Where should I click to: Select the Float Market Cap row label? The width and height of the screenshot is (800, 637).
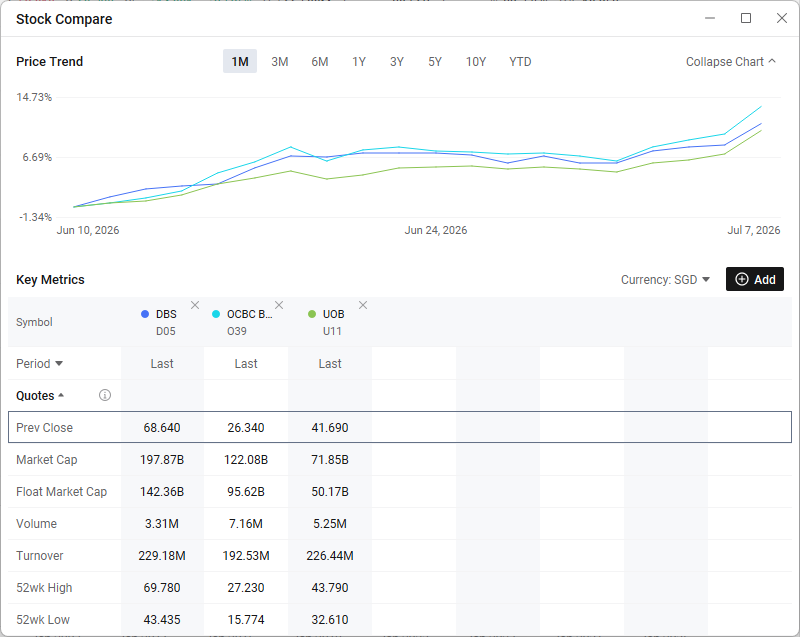click(x=61, y=492)
